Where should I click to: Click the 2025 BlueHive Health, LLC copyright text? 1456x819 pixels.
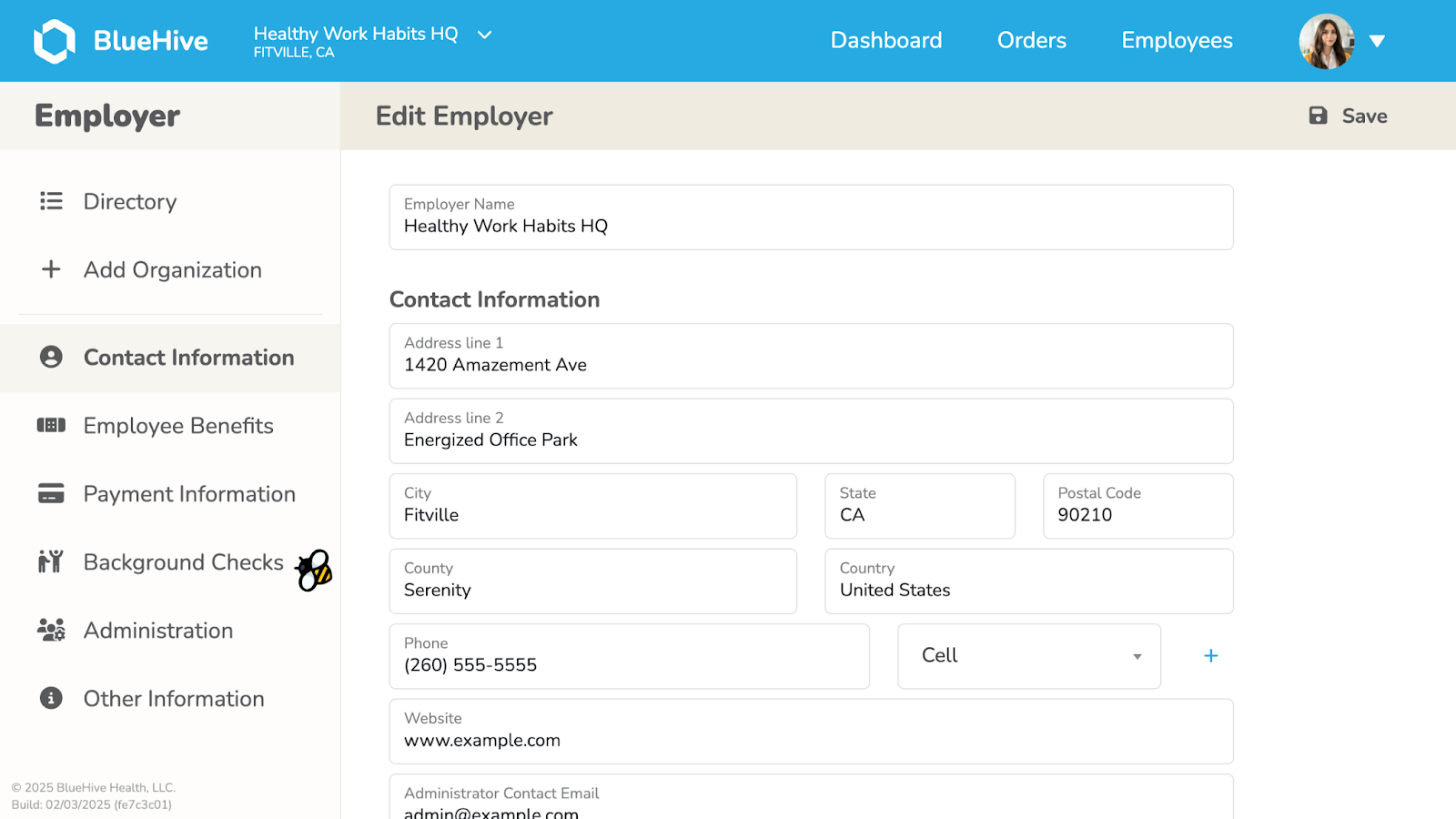tap(94, 788)
